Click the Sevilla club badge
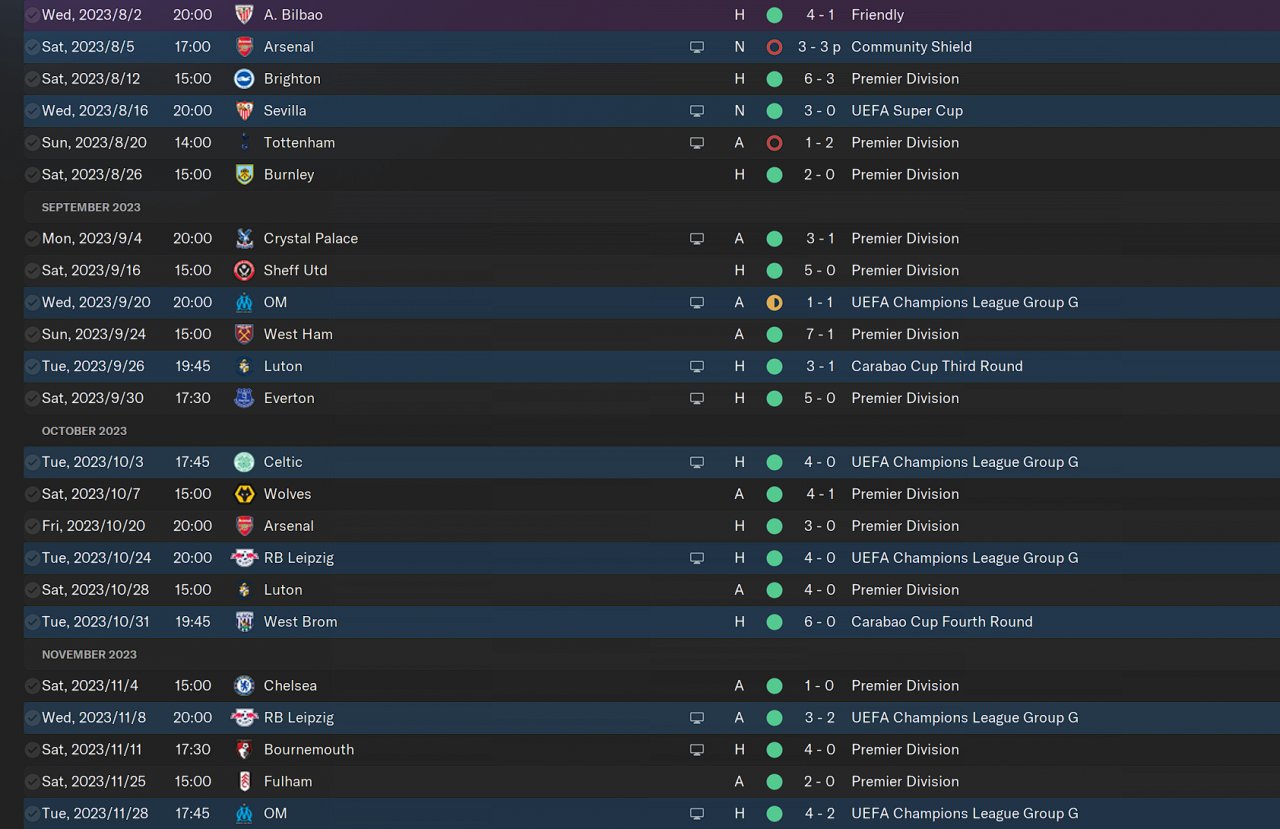Image resolution: width=1280 pixels, height=829 pixels. (x=244, y=111)
